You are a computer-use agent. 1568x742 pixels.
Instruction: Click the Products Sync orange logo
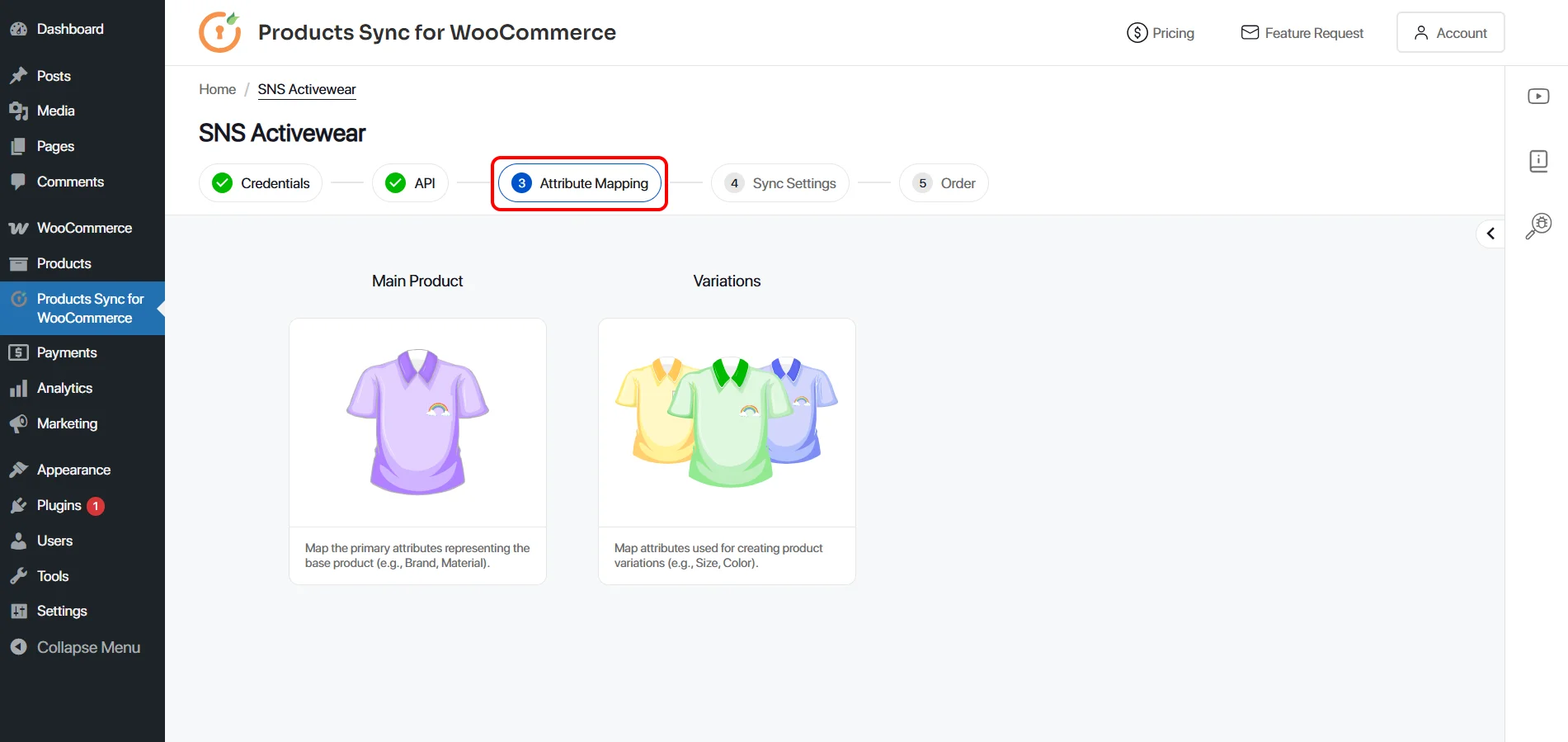click(x=220, y=32)
